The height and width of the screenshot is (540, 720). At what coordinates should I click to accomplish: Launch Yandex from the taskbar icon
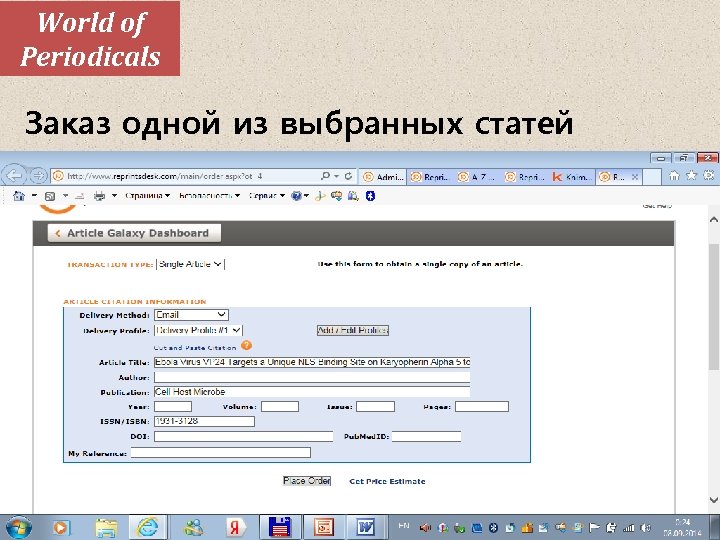click(236, 528)
